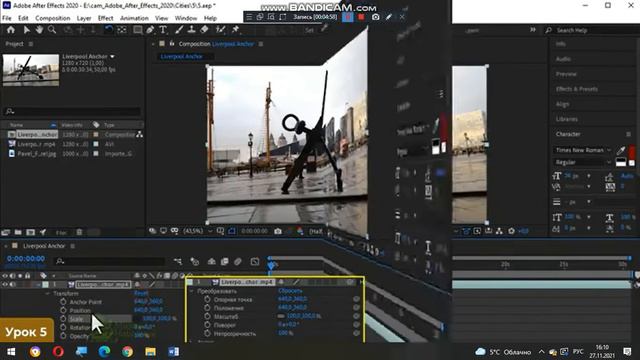This screenshot has height=360, width=640.
Task: Create a new folder in Project panel
Action: tap(18, 232)
